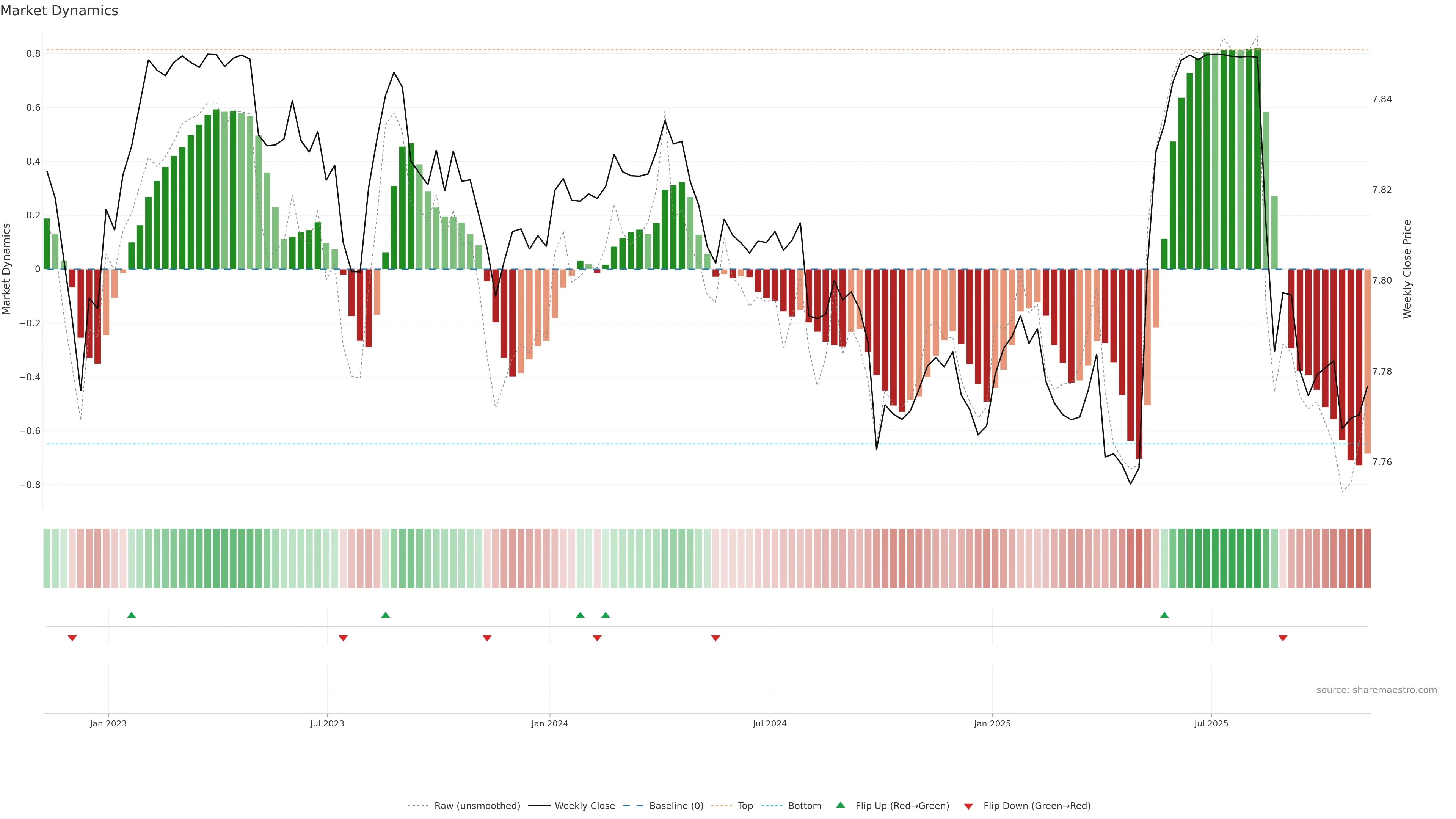This screenshot has width=1456, height=819.
Task: Click the Market Dynamics y-axis title
Action: [7, 269]
